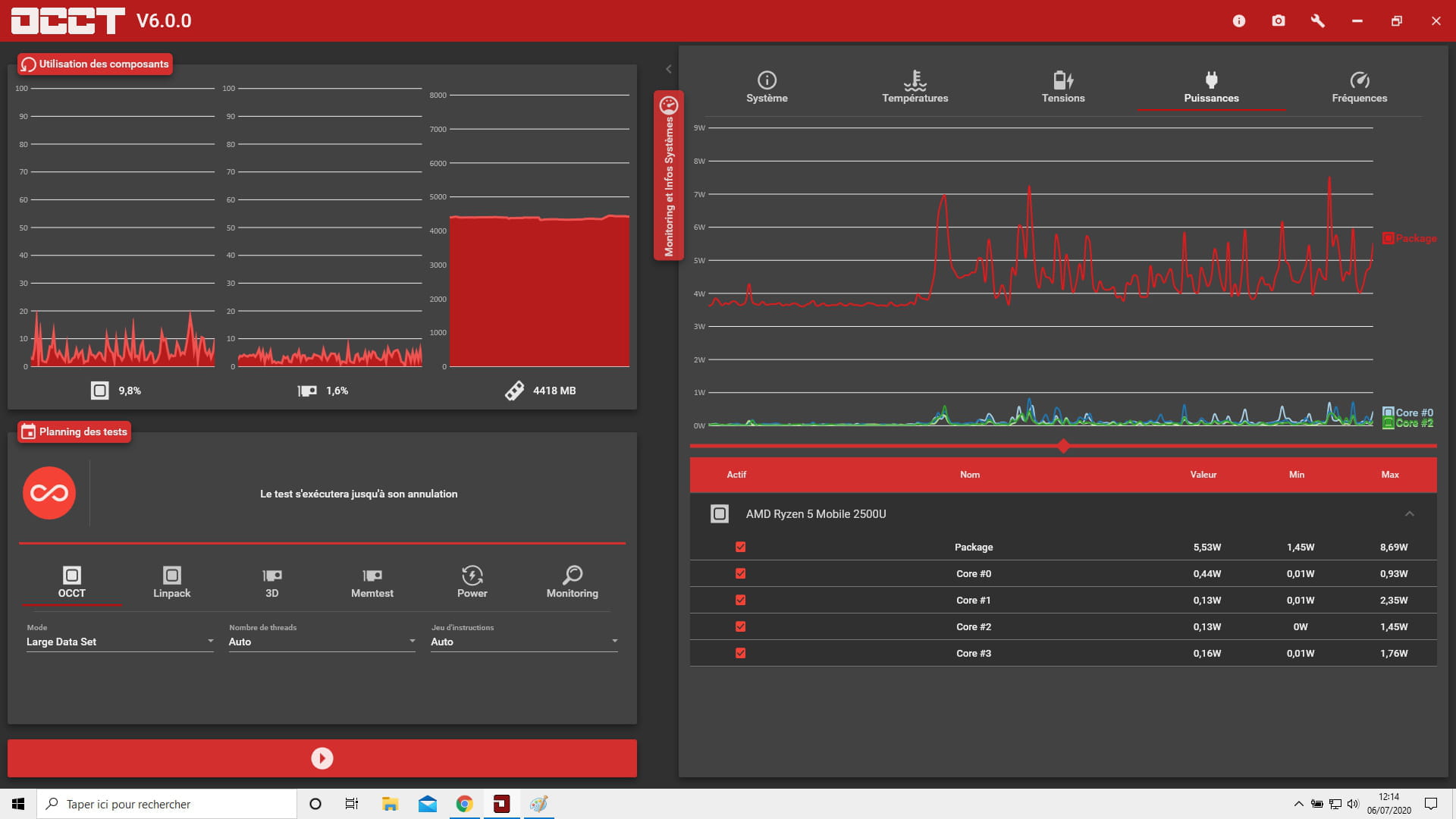Open the Paint app in the taskbar
This screenshot has width=1456, height=819.
(538, 804)
